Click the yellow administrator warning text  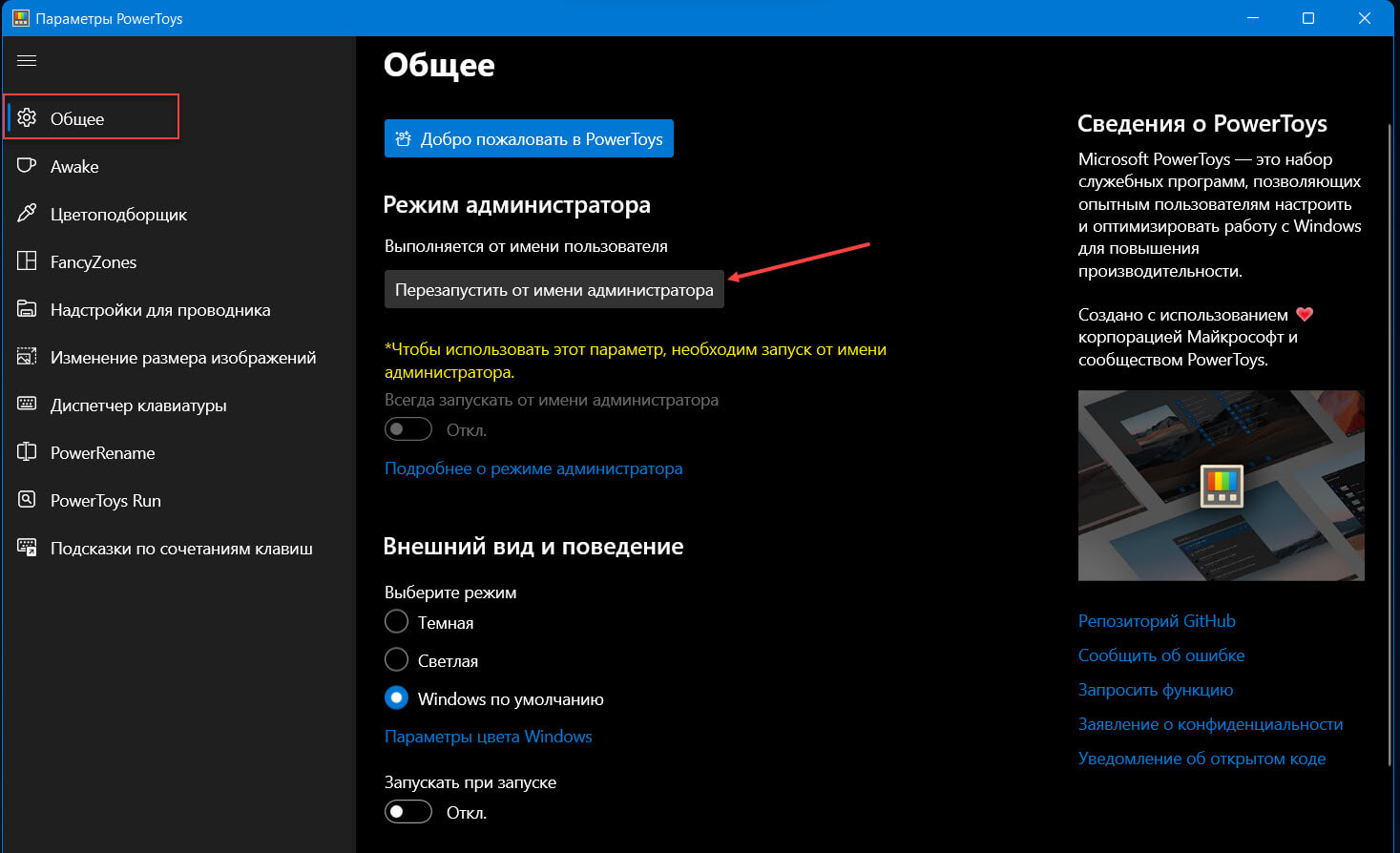click(636, 361)
